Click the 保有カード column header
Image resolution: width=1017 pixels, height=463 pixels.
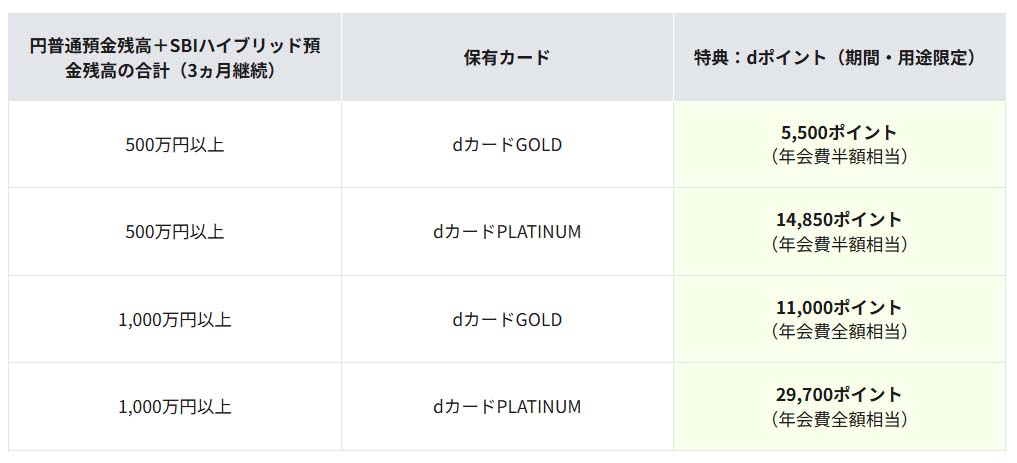tap(507, 58)
